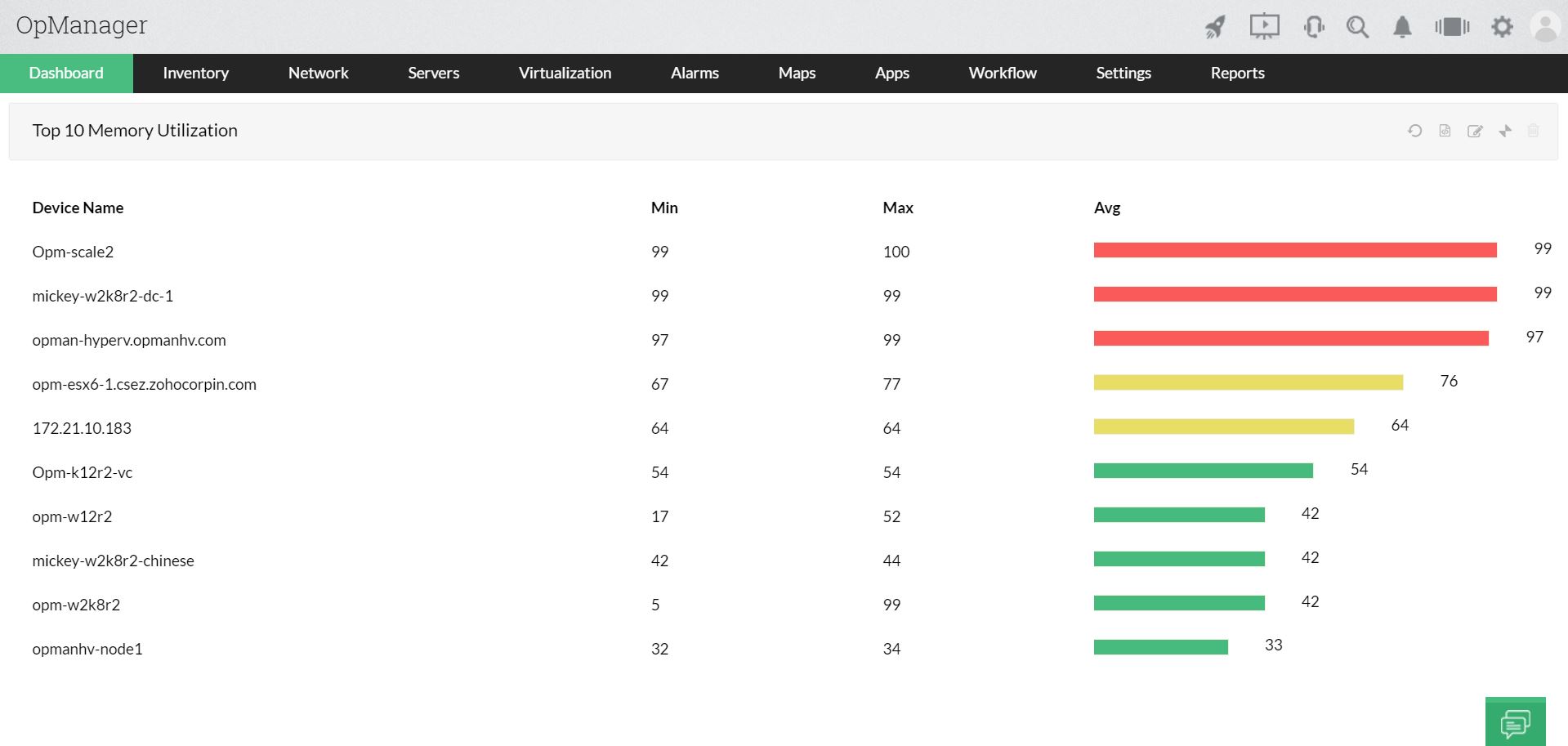
Task: Open the Virtualization tab
Action: coord(565,74)
